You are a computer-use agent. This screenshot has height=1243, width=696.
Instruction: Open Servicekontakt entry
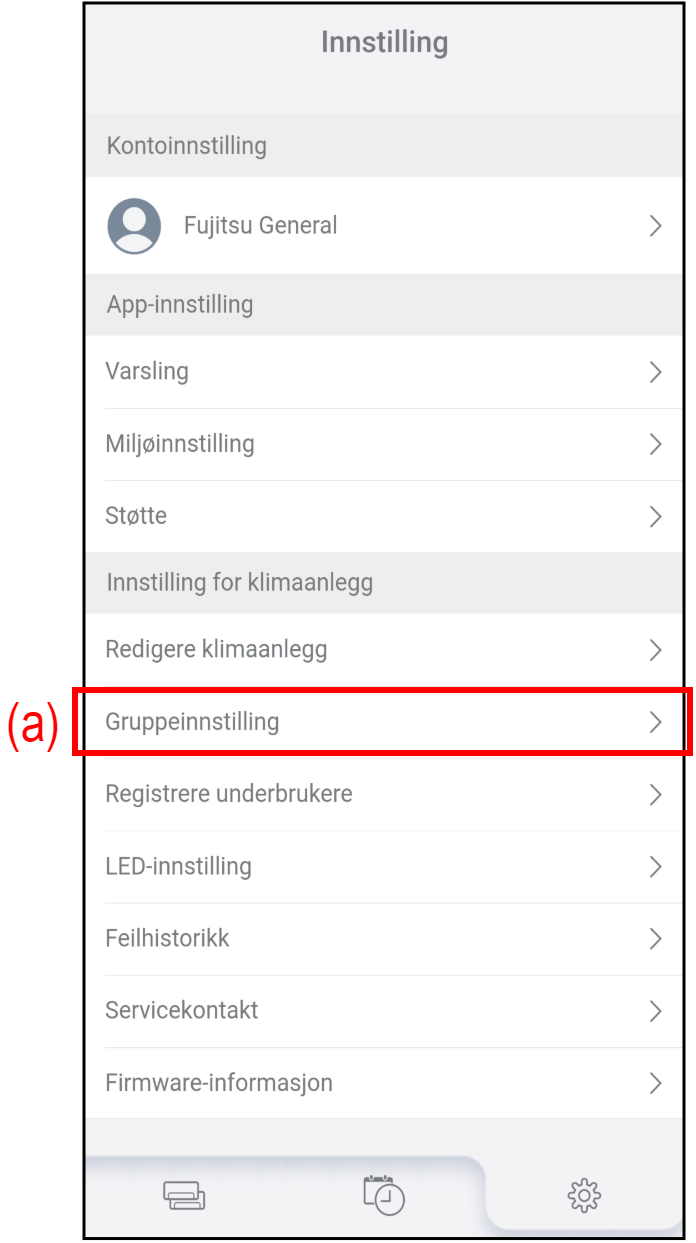tap(182, 1010)
